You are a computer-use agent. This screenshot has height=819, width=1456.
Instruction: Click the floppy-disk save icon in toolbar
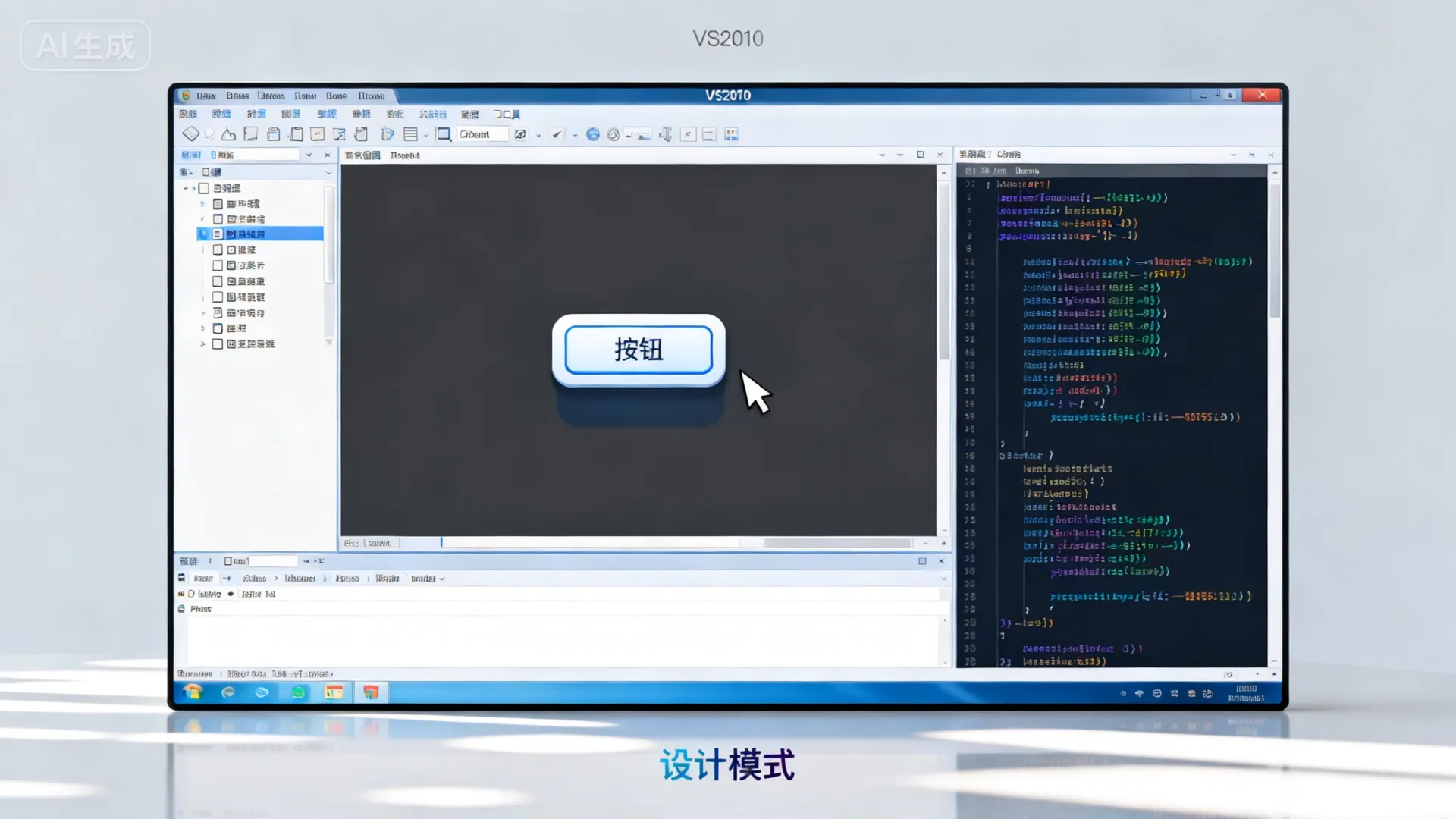pyautogui.click(x=273, y=134)
